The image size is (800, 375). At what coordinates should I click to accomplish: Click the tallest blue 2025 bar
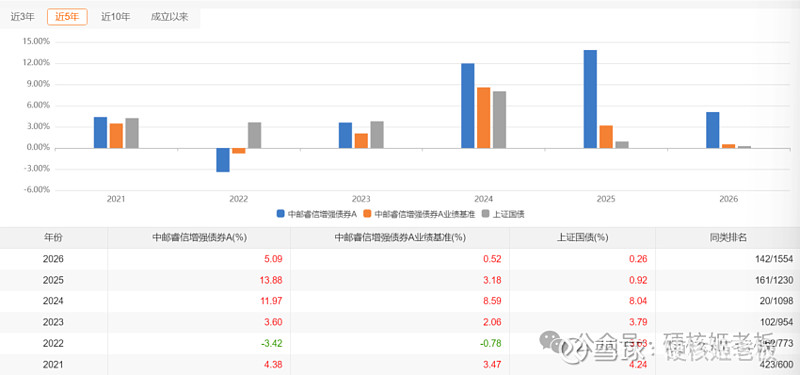point(590,99)
